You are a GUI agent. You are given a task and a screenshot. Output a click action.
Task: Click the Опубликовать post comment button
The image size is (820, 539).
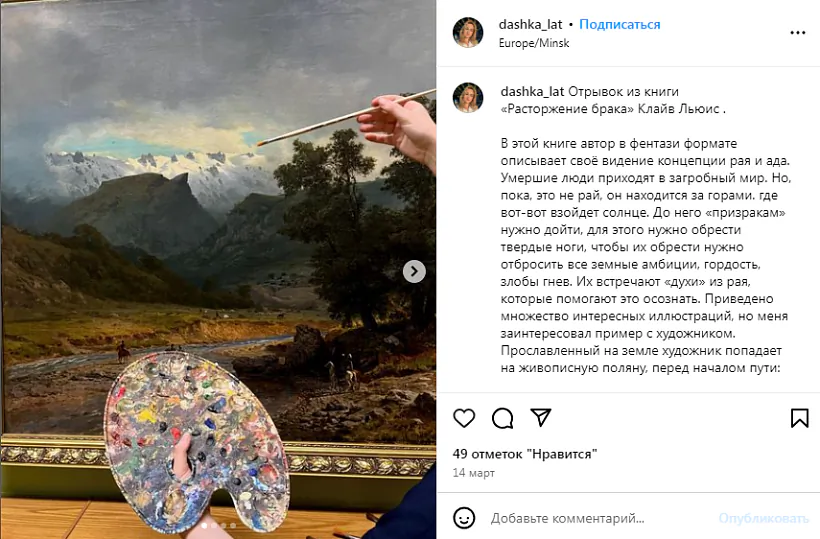[764, 518]
